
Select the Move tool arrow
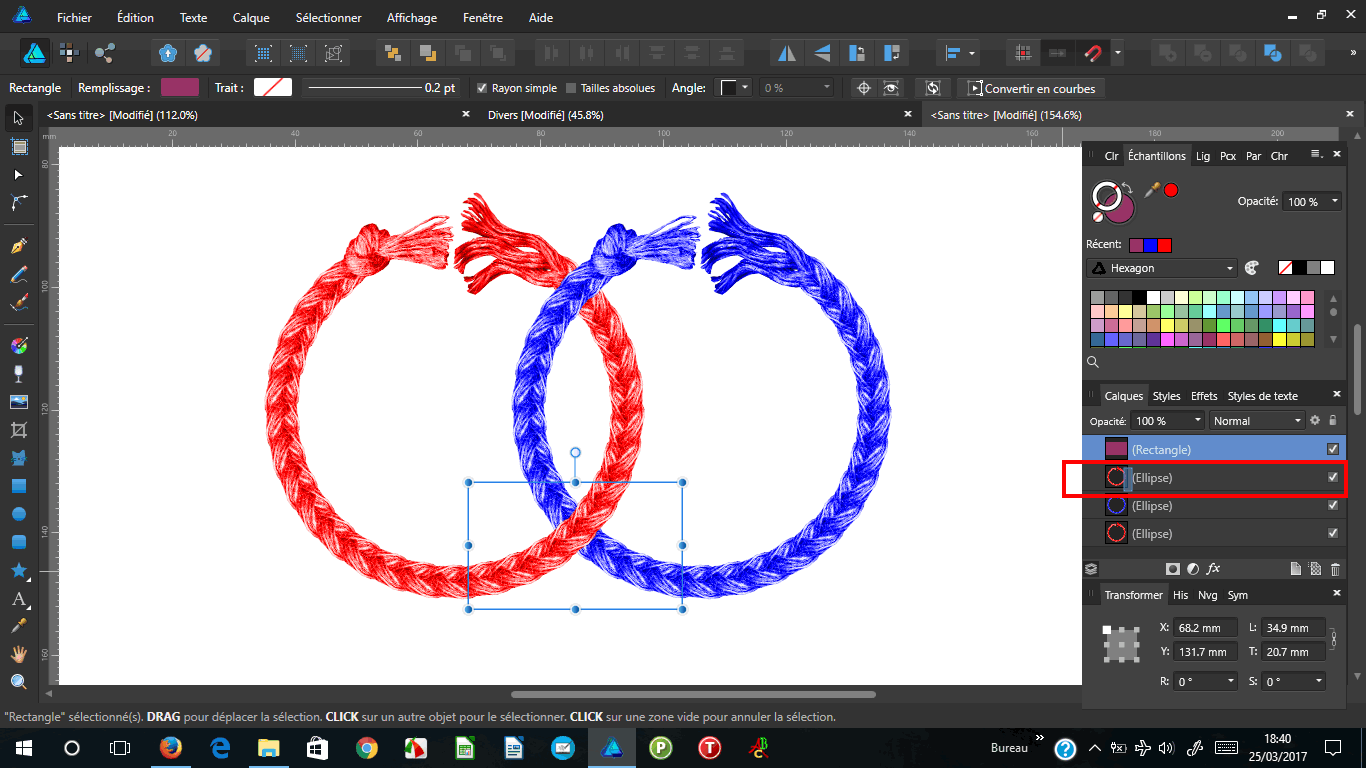[18, 119]
